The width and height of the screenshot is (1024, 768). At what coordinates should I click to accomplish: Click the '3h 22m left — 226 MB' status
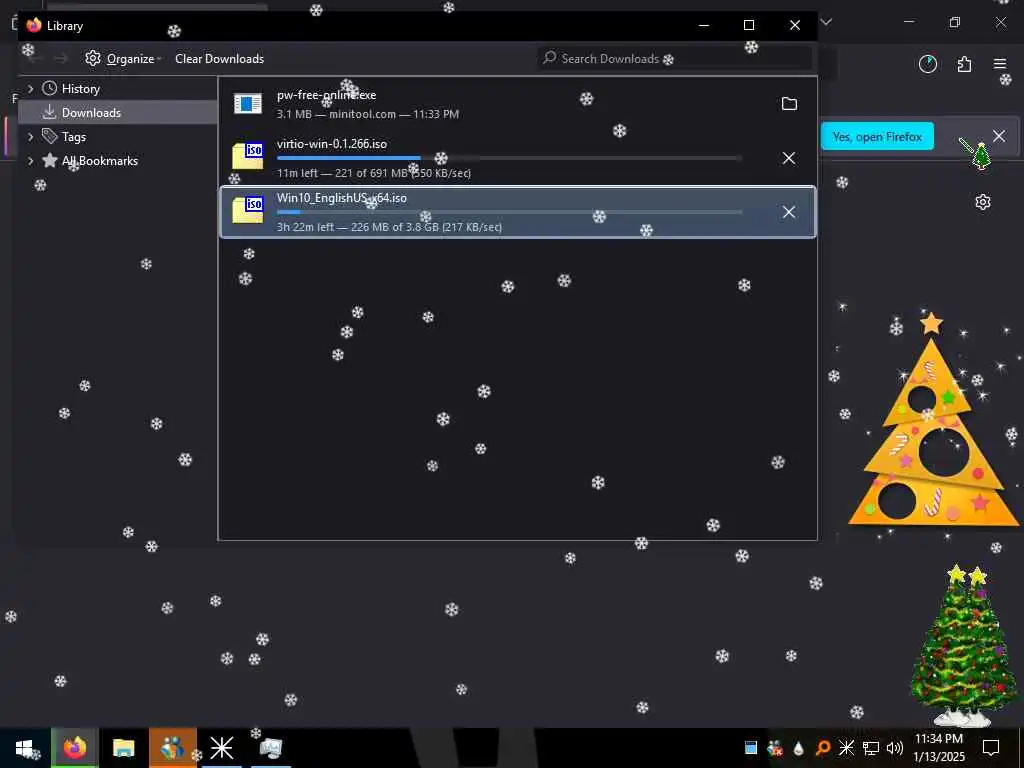pyautogui.click(x=389, y=227)
